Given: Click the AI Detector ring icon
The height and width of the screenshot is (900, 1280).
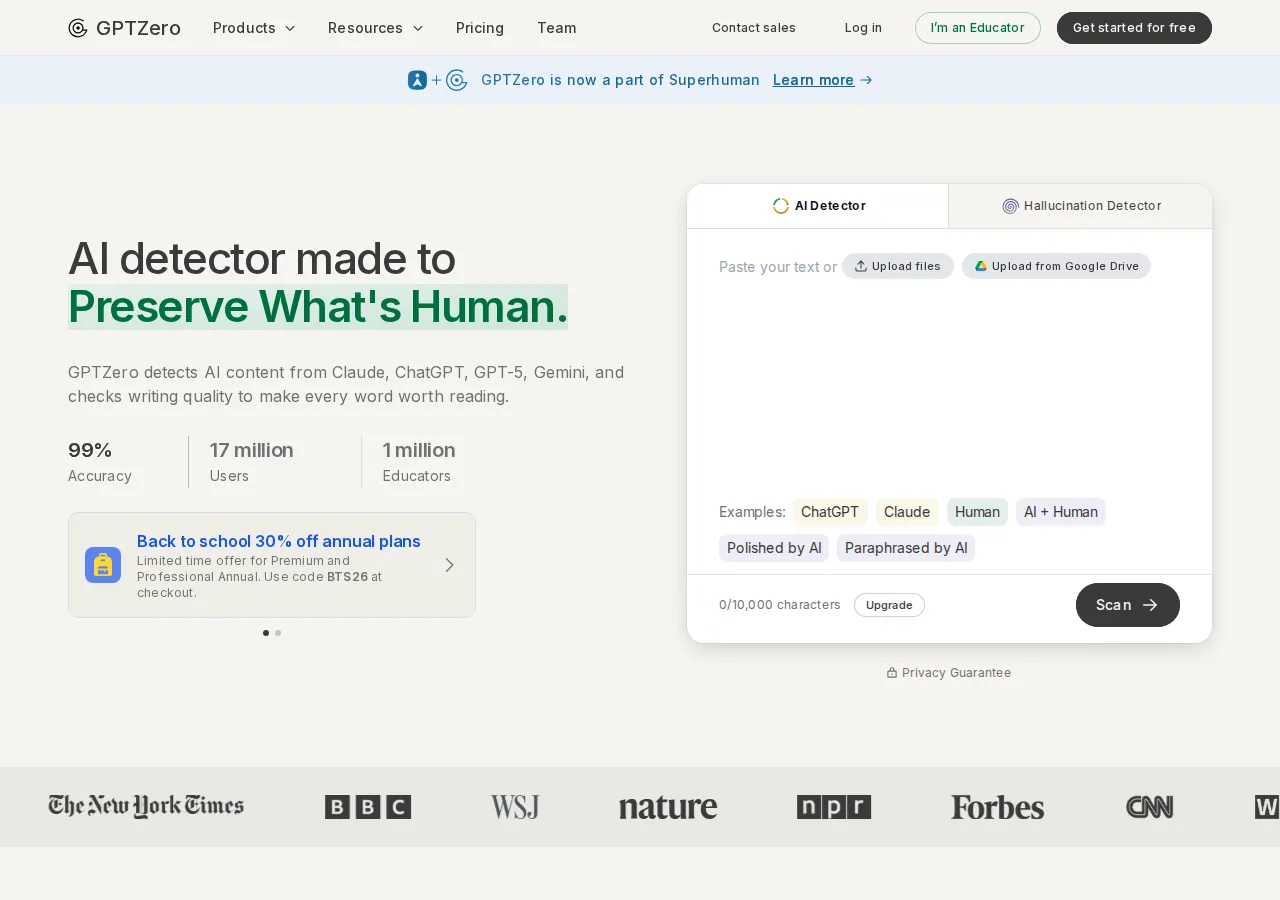Looking at the screenshot, I should [x=781, y=206].
